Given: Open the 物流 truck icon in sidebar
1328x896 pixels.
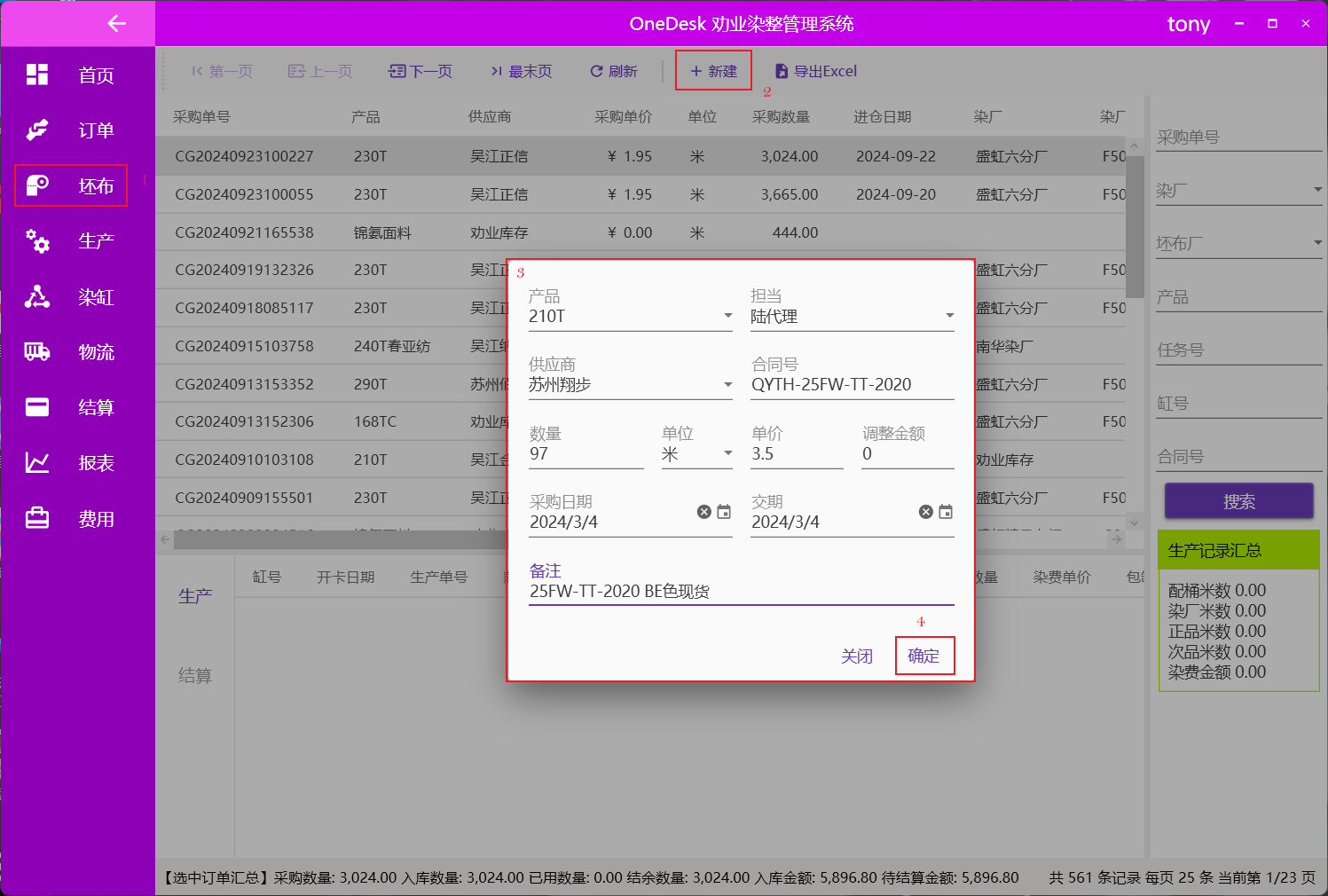Looking at the screenshot, I should coord(37,352).
